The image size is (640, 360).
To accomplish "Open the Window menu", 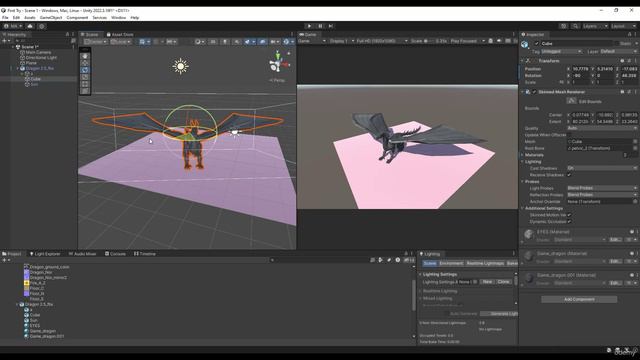I will coord(118,18).
